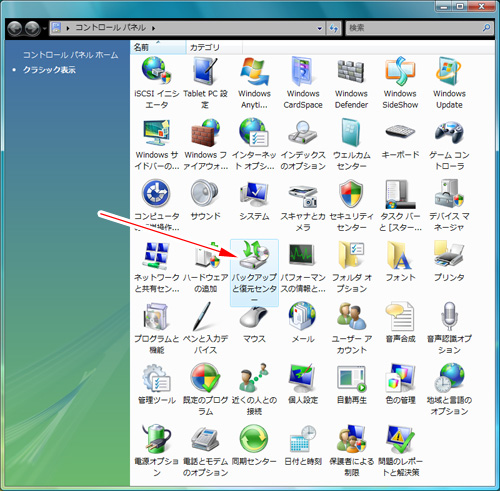Open キーボード settings icon
Image resolution: width=500 pixels, height=491 pixels.
coord(400,132)
